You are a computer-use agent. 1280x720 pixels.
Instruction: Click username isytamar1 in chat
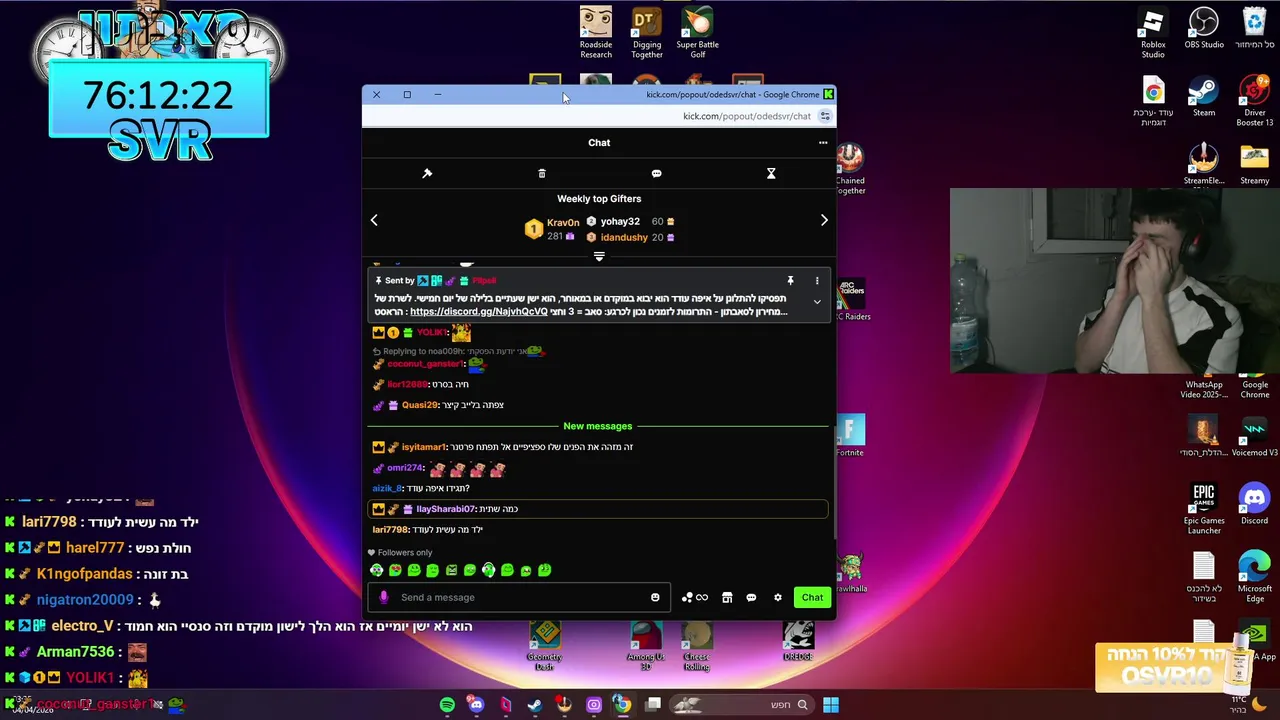pyautogui.click(x=423, y=447)
